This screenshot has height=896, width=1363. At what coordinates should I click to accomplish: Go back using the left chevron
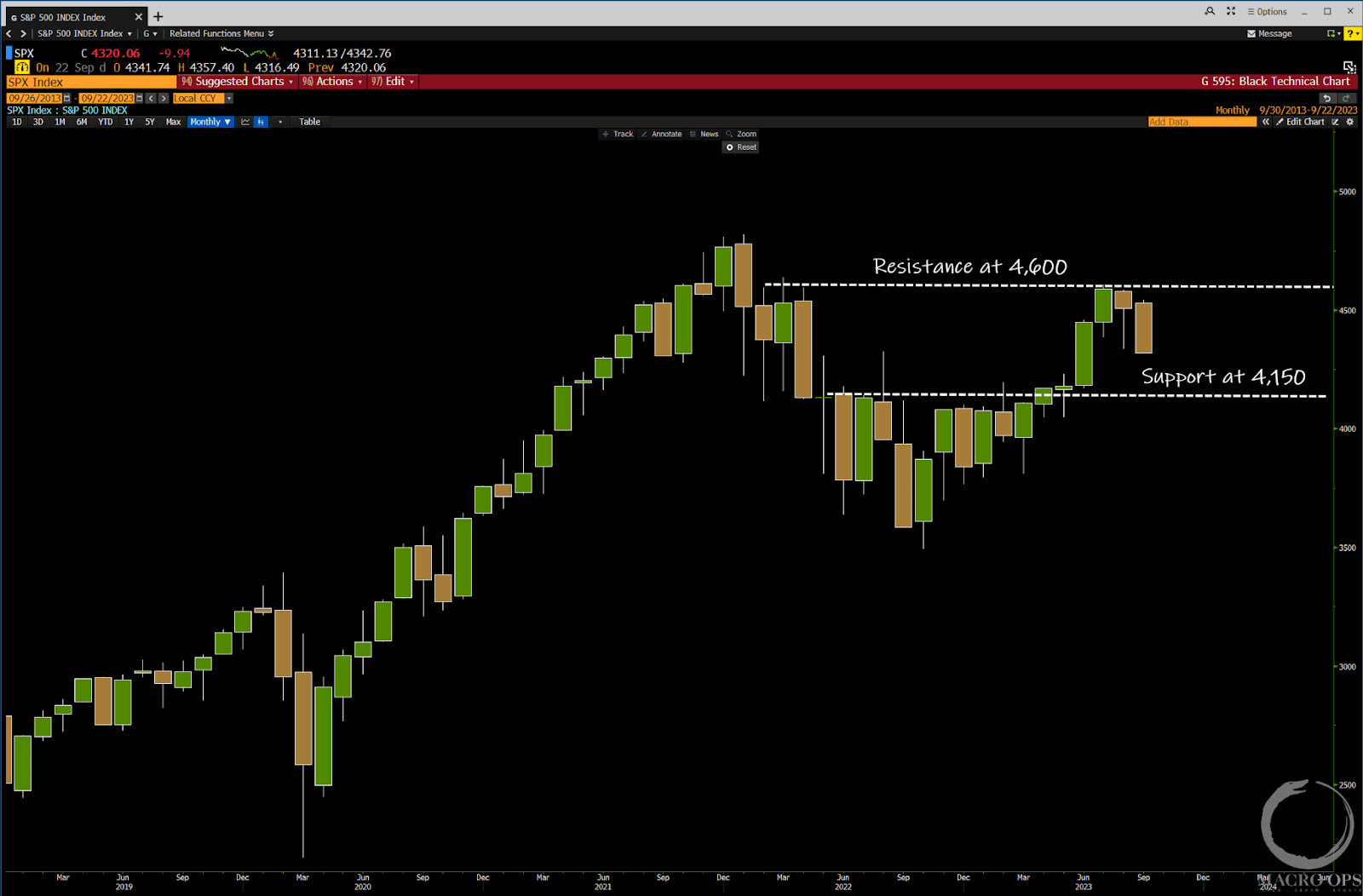[9, 33]
